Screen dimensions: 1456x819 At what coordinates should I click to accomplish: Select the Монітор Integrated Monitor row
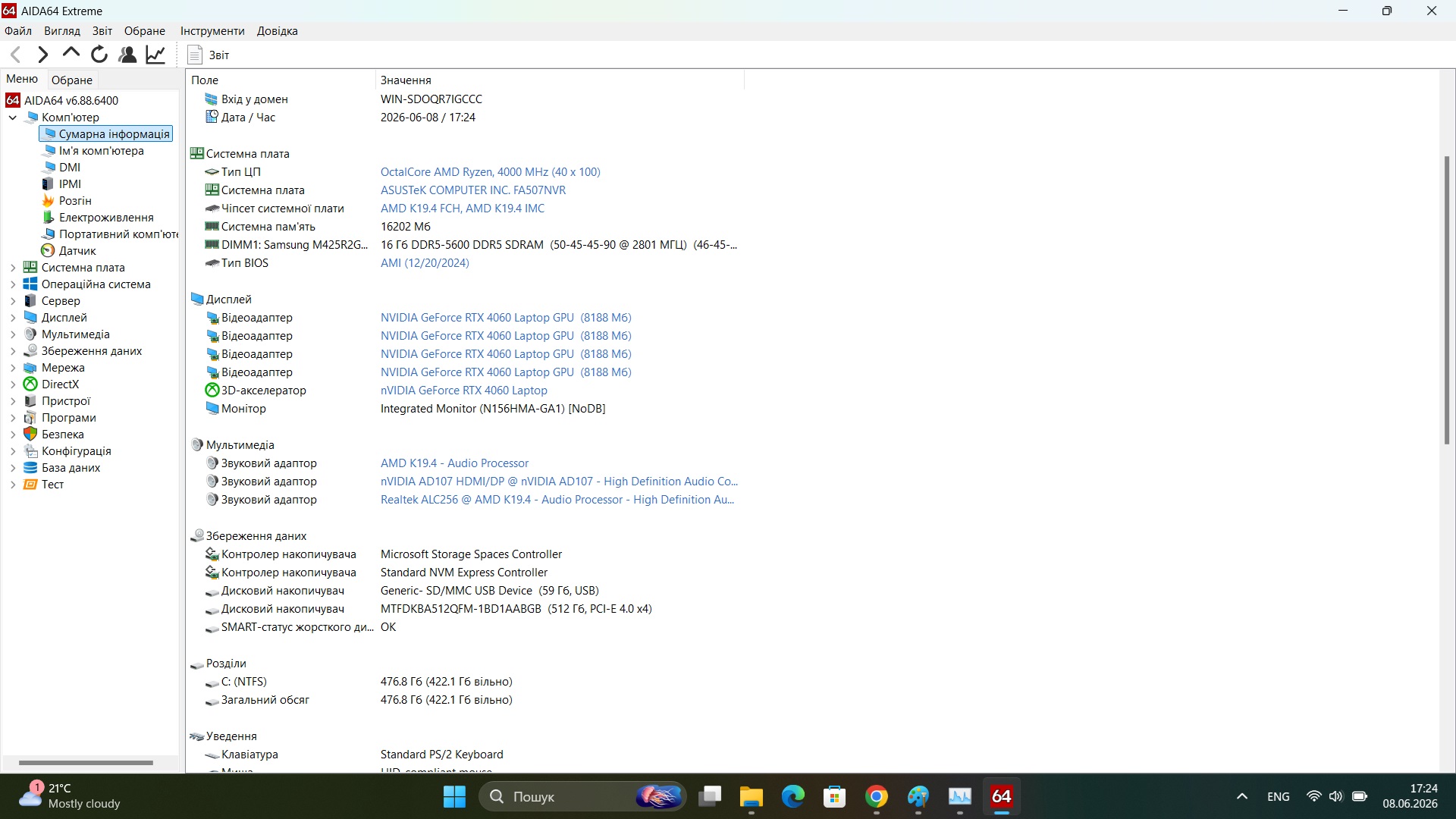coord(464,409)
